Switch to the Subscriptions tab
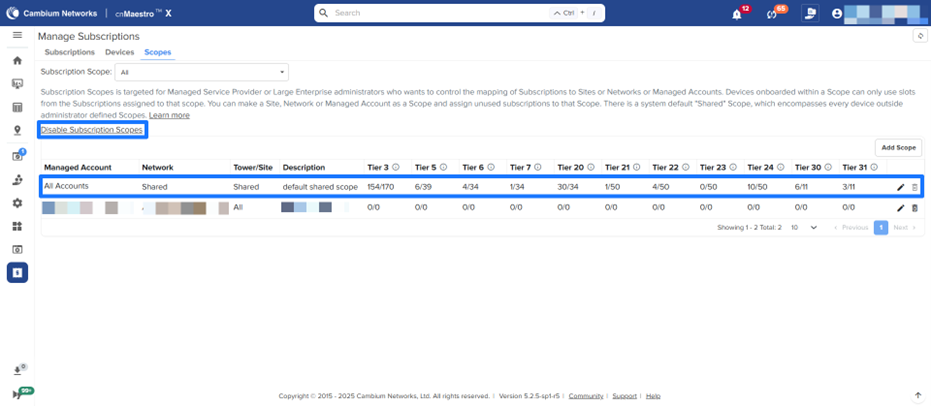This screenshot has width=931, height=406. click(x=70, y=51)
